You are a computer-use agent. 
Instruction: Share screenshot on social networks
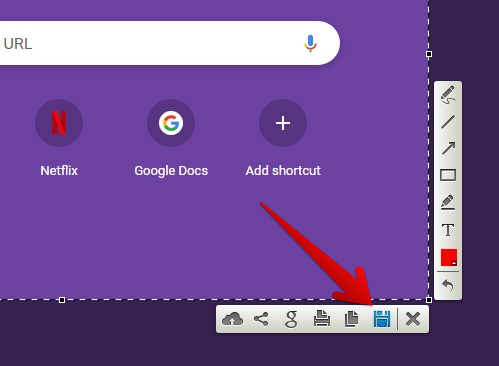pyautogui.click(x=261, y=319)
